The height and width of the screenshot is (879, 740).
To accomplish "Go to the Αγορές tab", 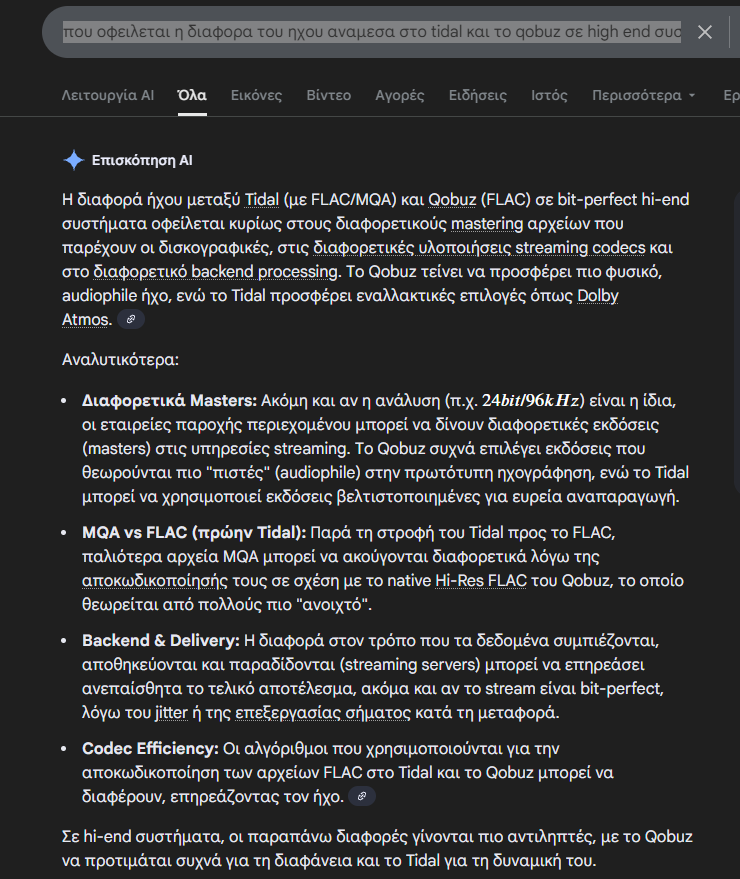I will pyautogui.click(x=400, y=96).
